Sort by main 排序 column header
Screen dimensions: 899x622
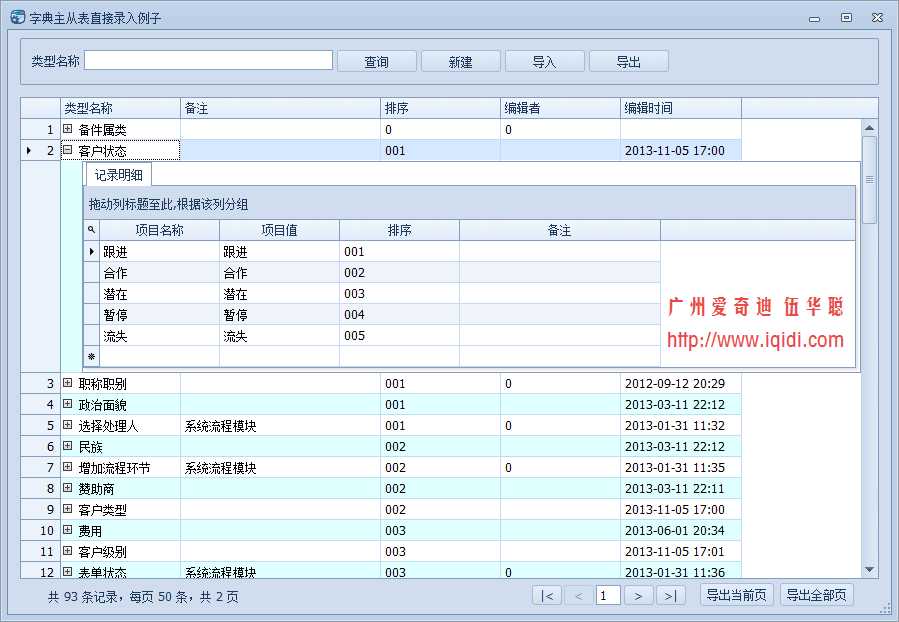(x=440, y=108)
